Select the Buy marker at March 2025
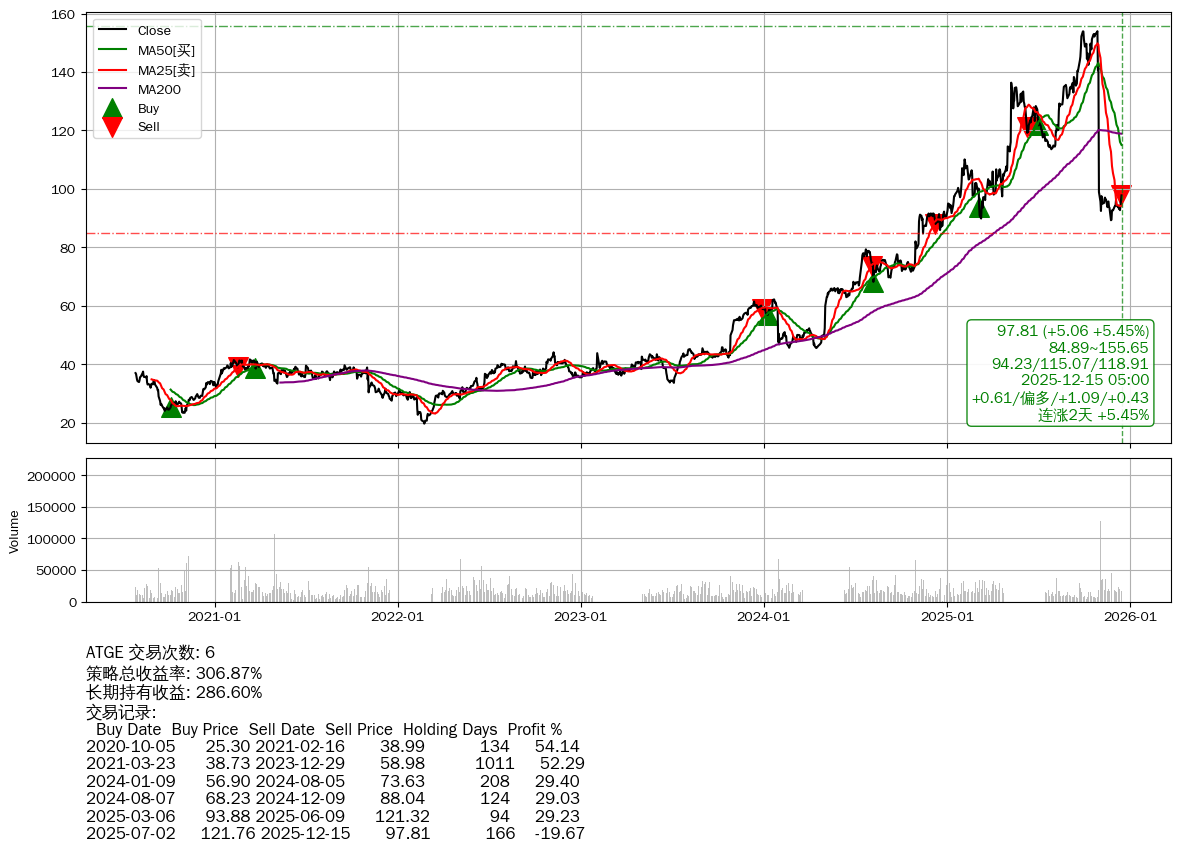This screenshot has height=851, width=1181. 979,207
